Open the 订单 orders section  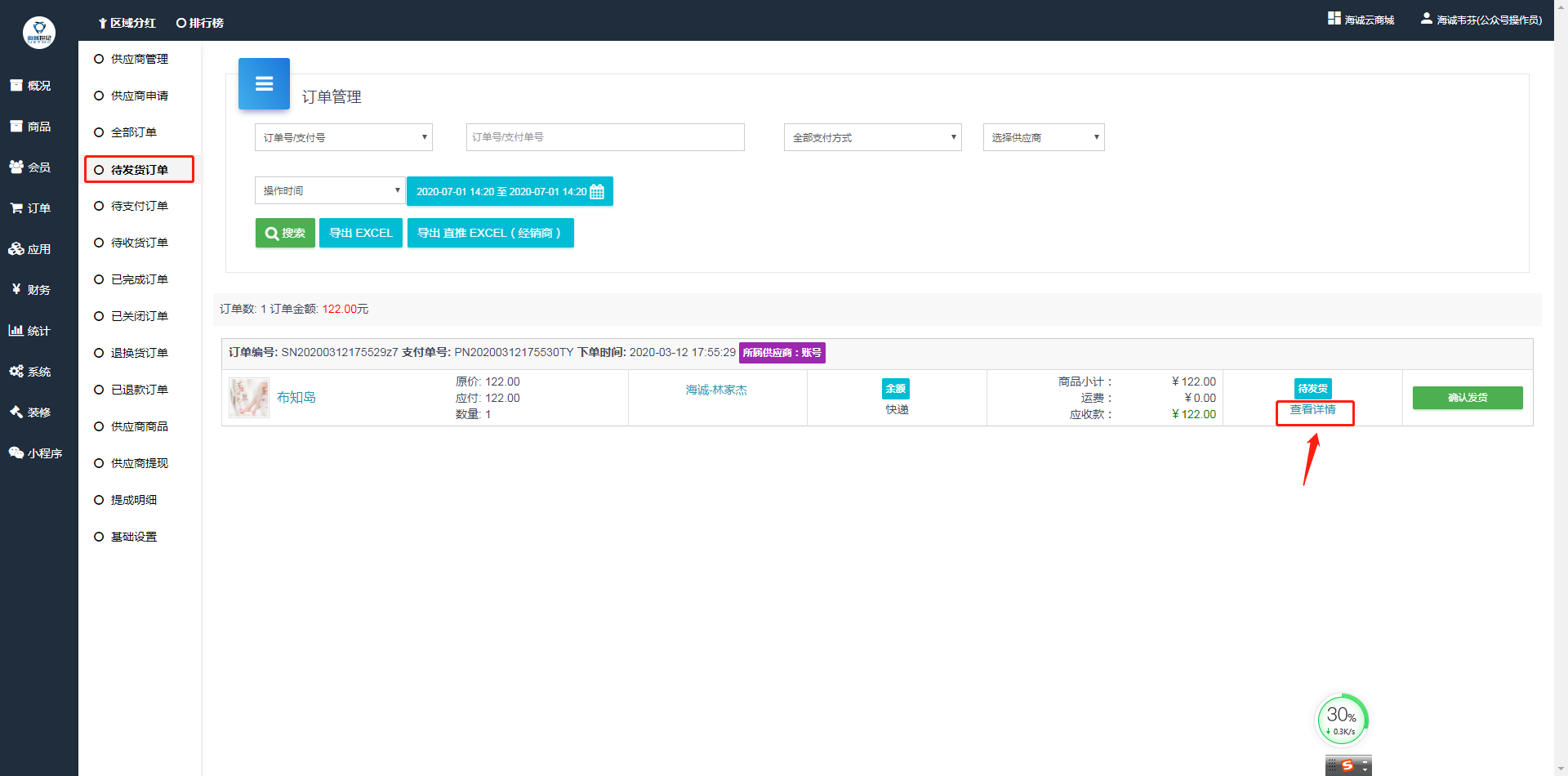(30, 208)
